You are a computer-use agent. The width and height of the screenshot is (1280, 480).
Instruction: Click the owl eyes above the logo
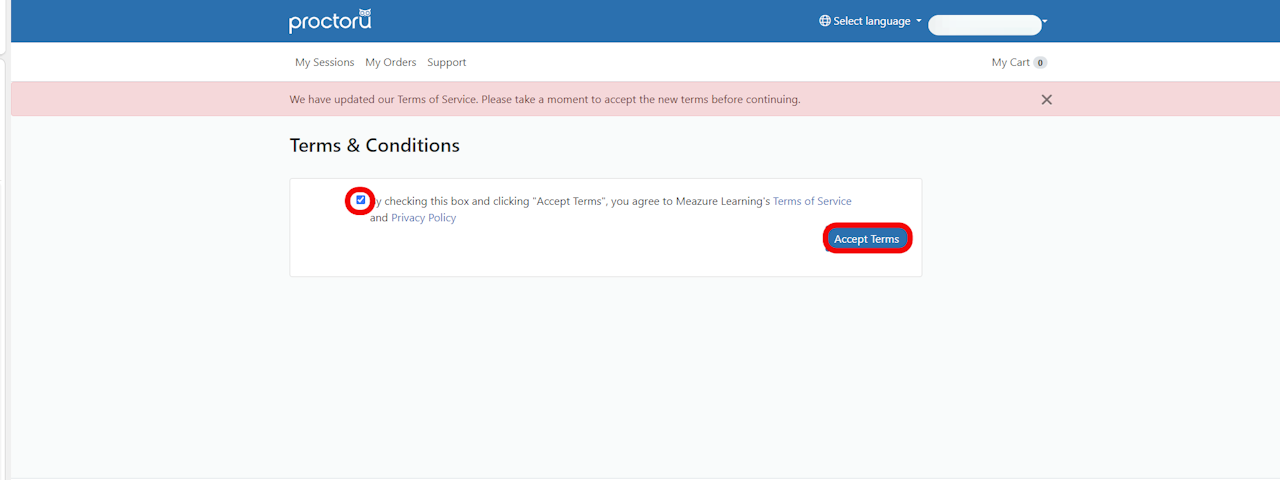pyautogui.click(x=364, y=12)
